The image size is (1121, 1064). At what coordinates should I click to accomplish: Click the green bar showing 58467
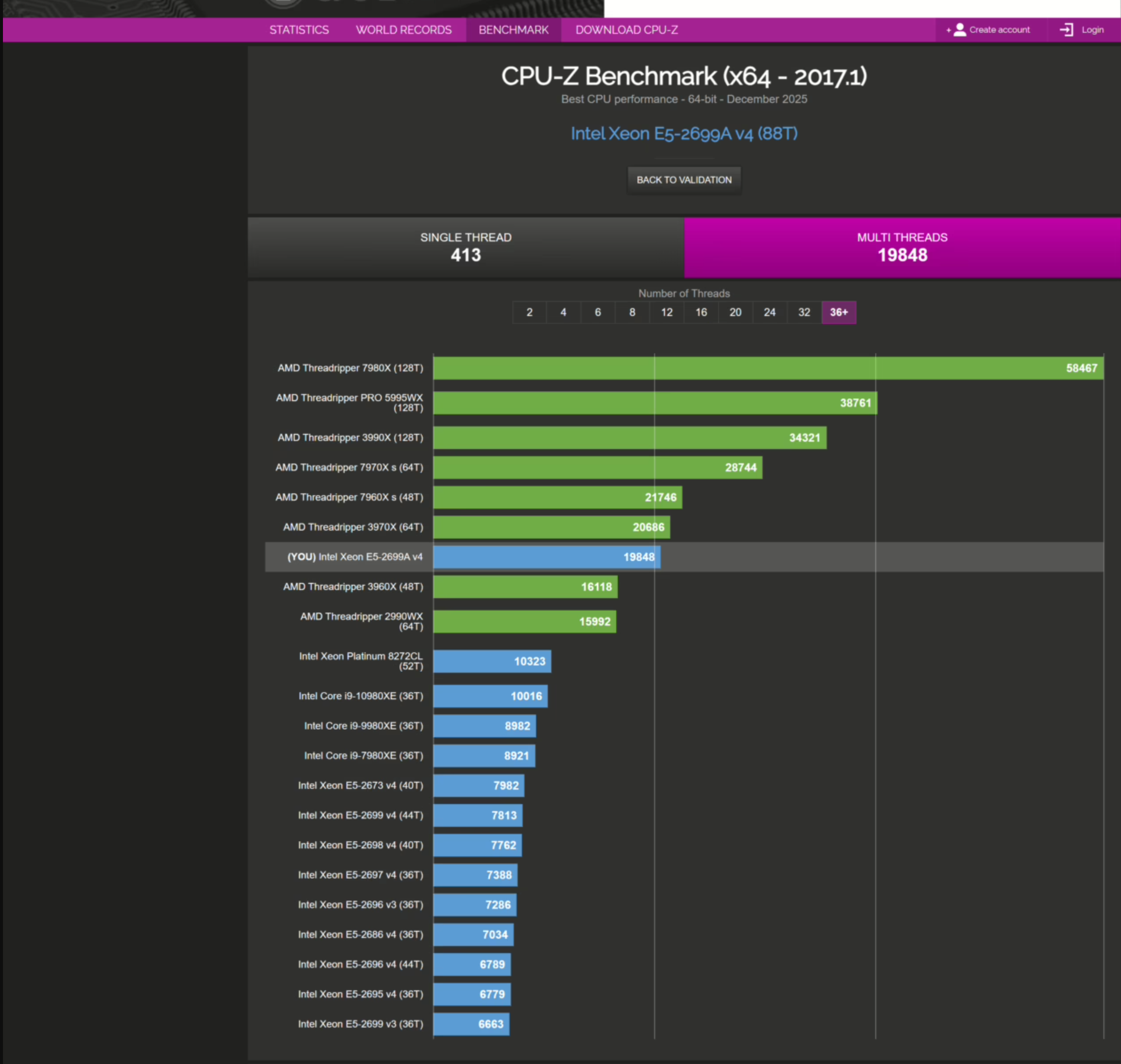pyautogui.click(x=768, y=368)
